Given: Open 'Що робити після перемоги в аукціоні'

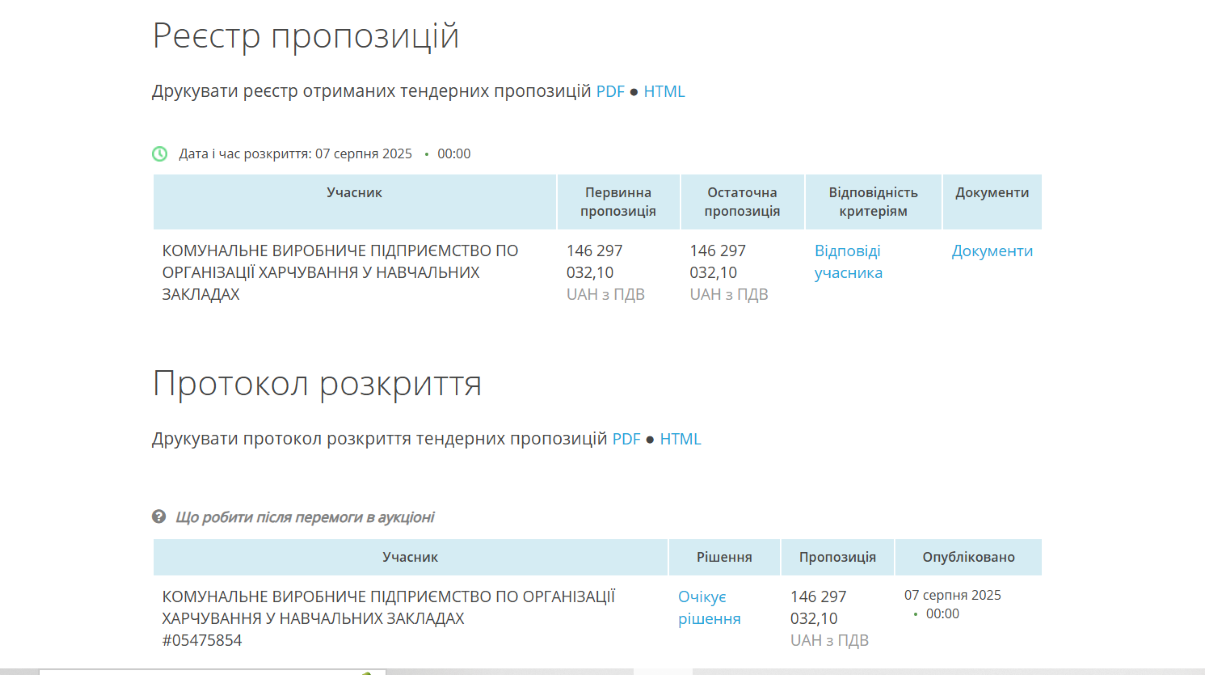Looking at the screenshot, I should 304,517.
